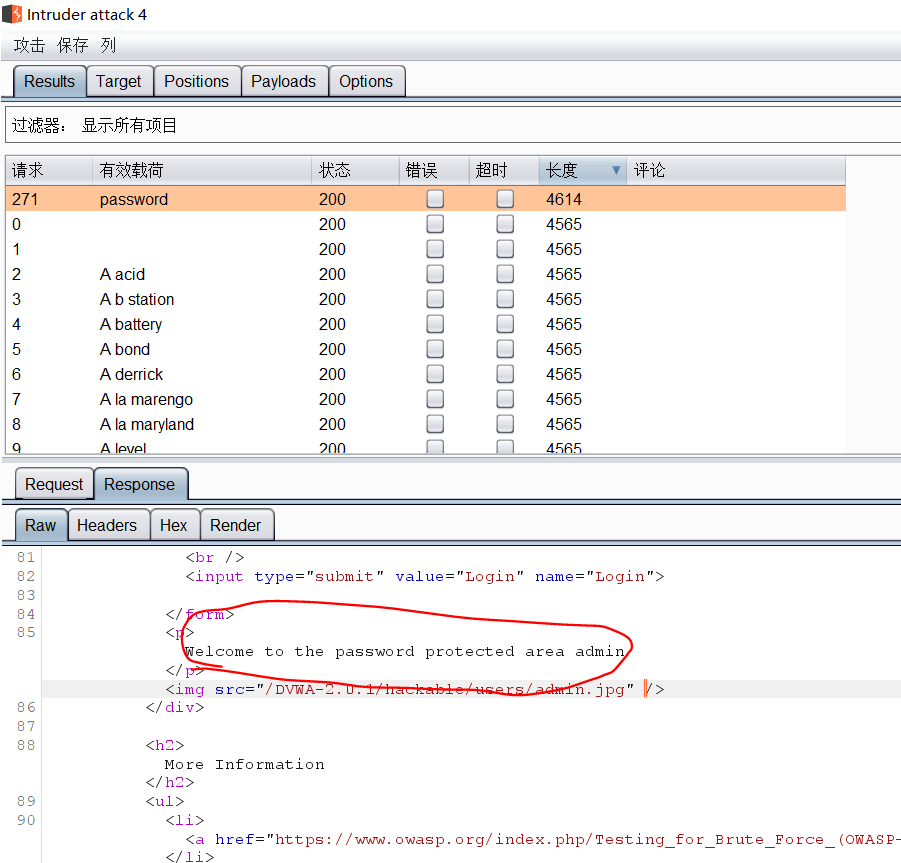Select the 'A battery' payload row
Screen dimensions: 901x863
pyautogui.click(x=425, y=324)
